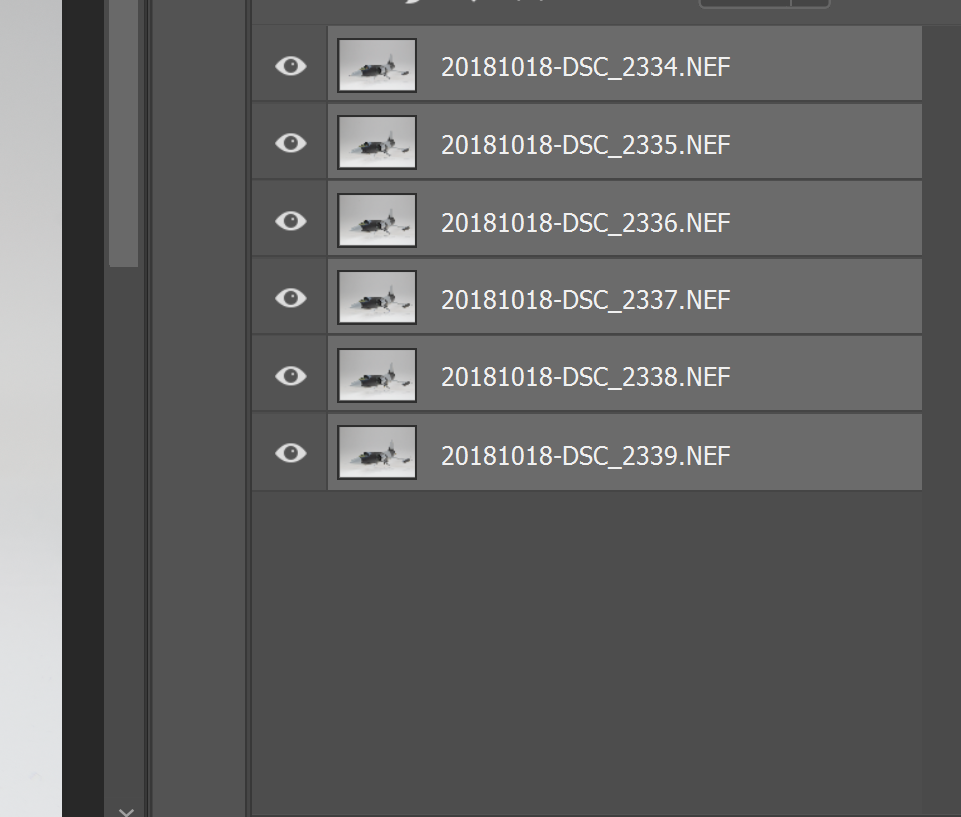Toggle visibility of layer DSC_2339.NEF

tap(291, 453)
